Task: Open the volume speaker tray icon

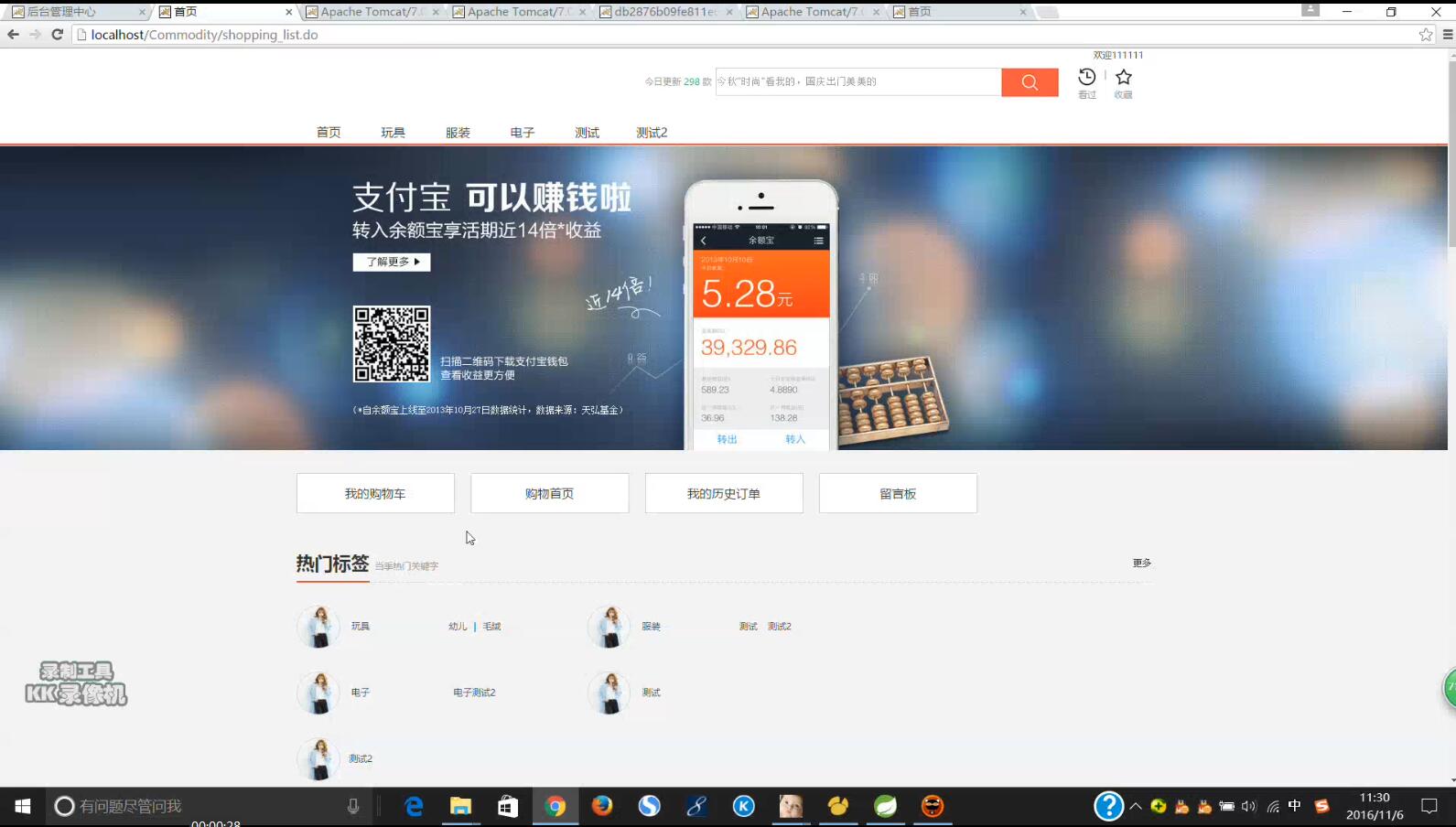Action: pyautogui.click(x=1249, y=806)
